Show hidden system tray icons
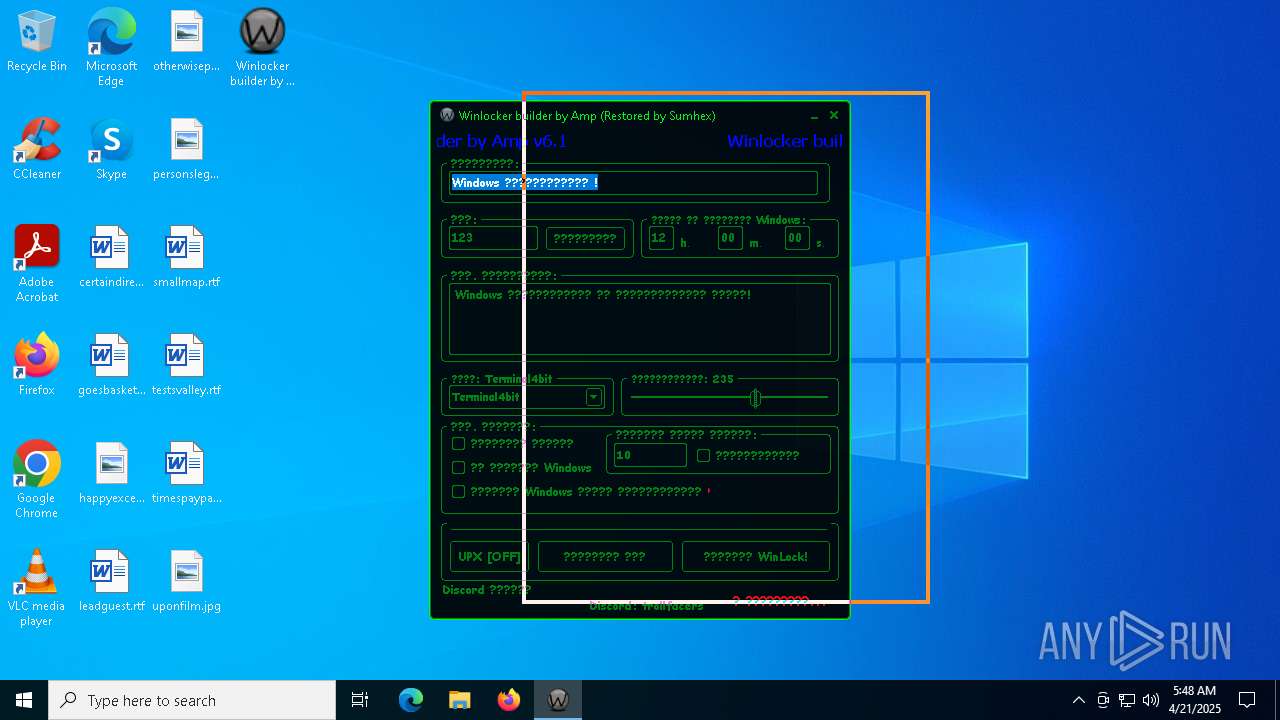The height and width of the screenshot is (720, 1280). pyautogui.click(x=1078, y=700)
